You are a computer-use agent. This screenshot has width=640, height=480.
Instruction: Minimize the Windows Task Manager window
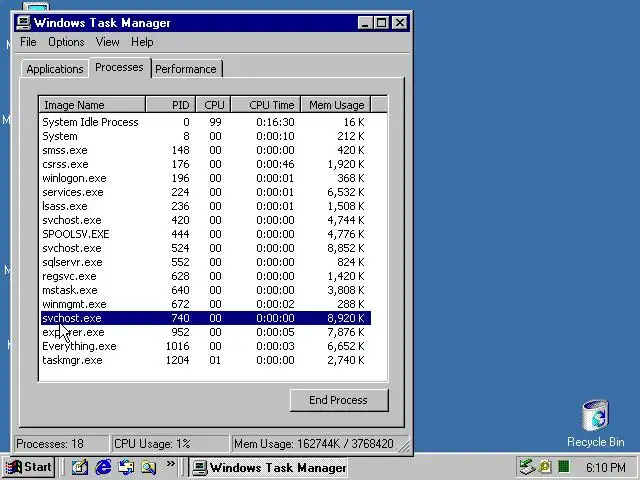pyautogui.click(x=365, y=22)
